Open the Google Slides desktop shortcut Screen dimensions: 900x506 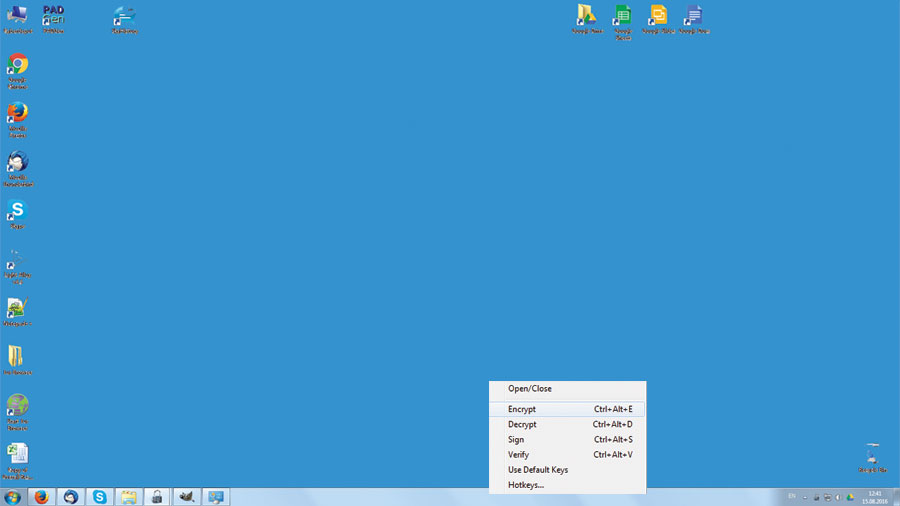tap(658, 19)
